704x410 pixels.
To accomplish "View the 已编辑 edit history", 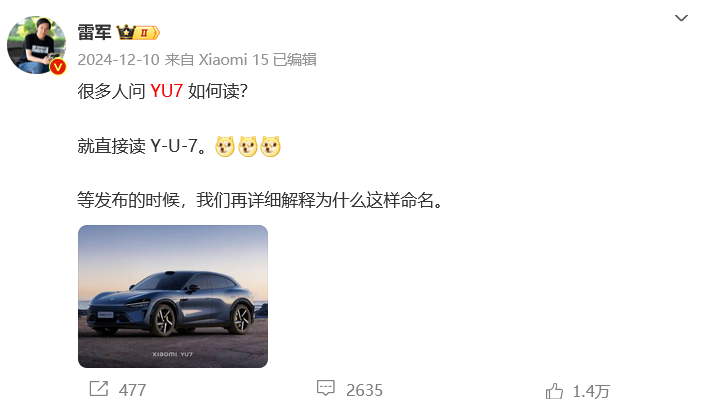I will (x=295, y=60).
